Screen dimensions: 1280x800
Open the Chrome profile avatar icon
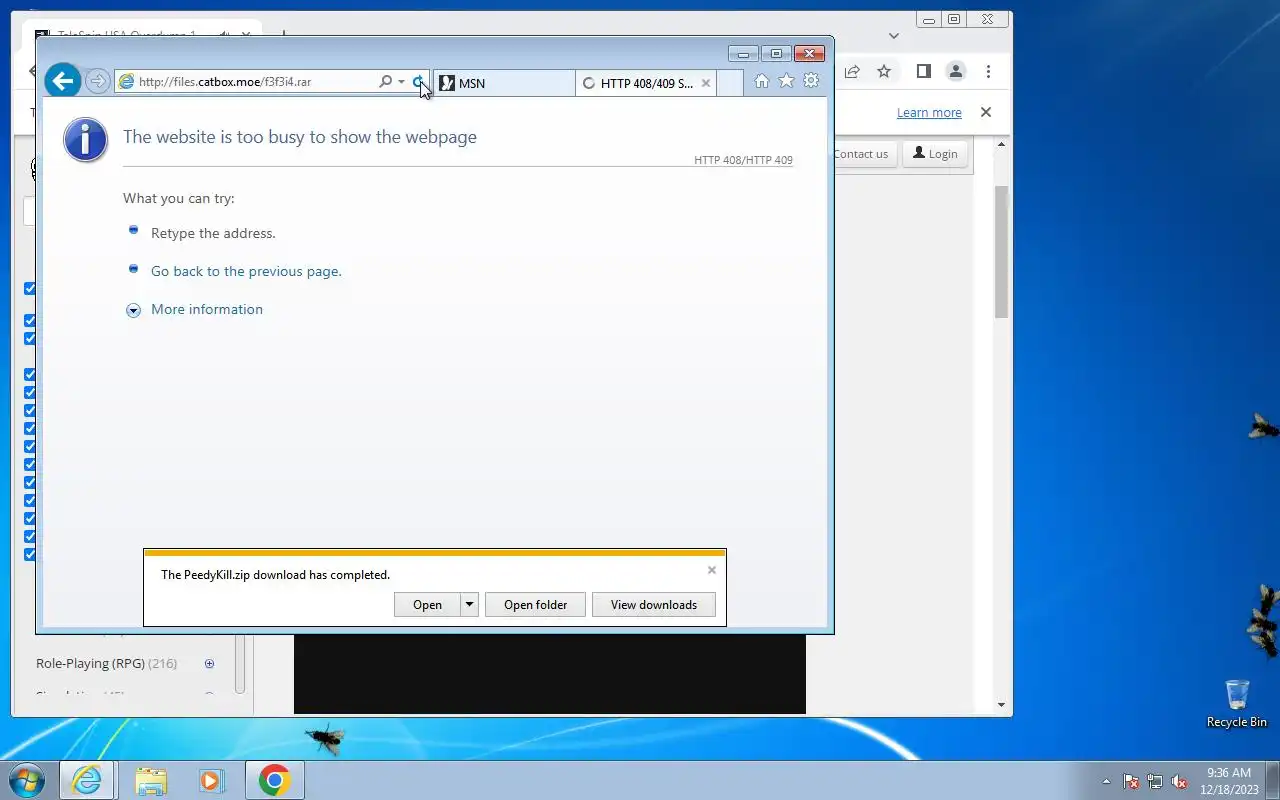pos(956,71)
